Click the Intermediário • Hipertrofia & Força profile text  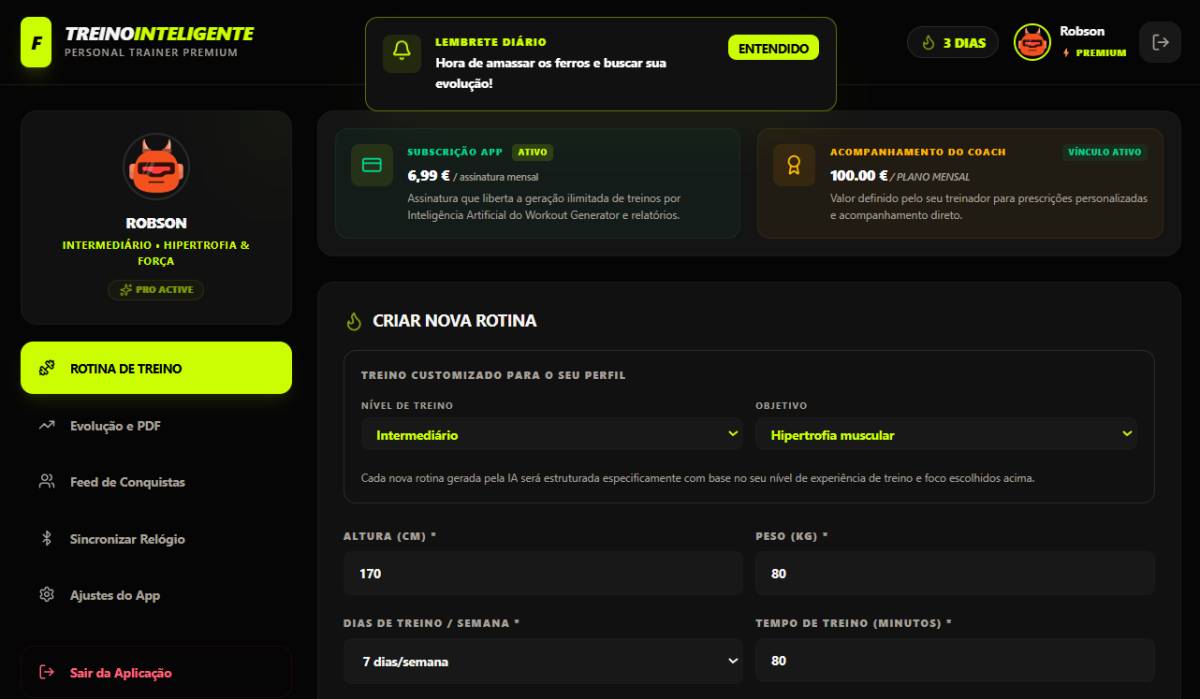tap(156, 253)
